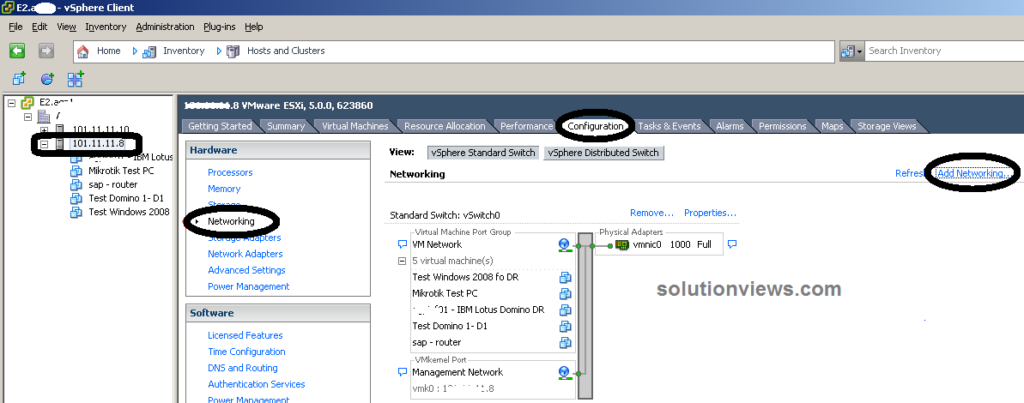Collapse host 101.11.11.8 in tree
The image size is (1024, 403).
[x=44, y=144]
